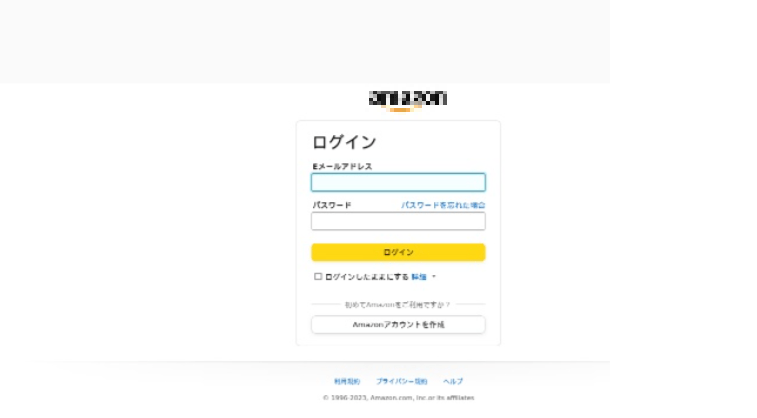The height and width of the screenshot is (418, 757).
Task: Click the Eメールアドレス field label
Action: pyautogui.click(x=342, y=166)
